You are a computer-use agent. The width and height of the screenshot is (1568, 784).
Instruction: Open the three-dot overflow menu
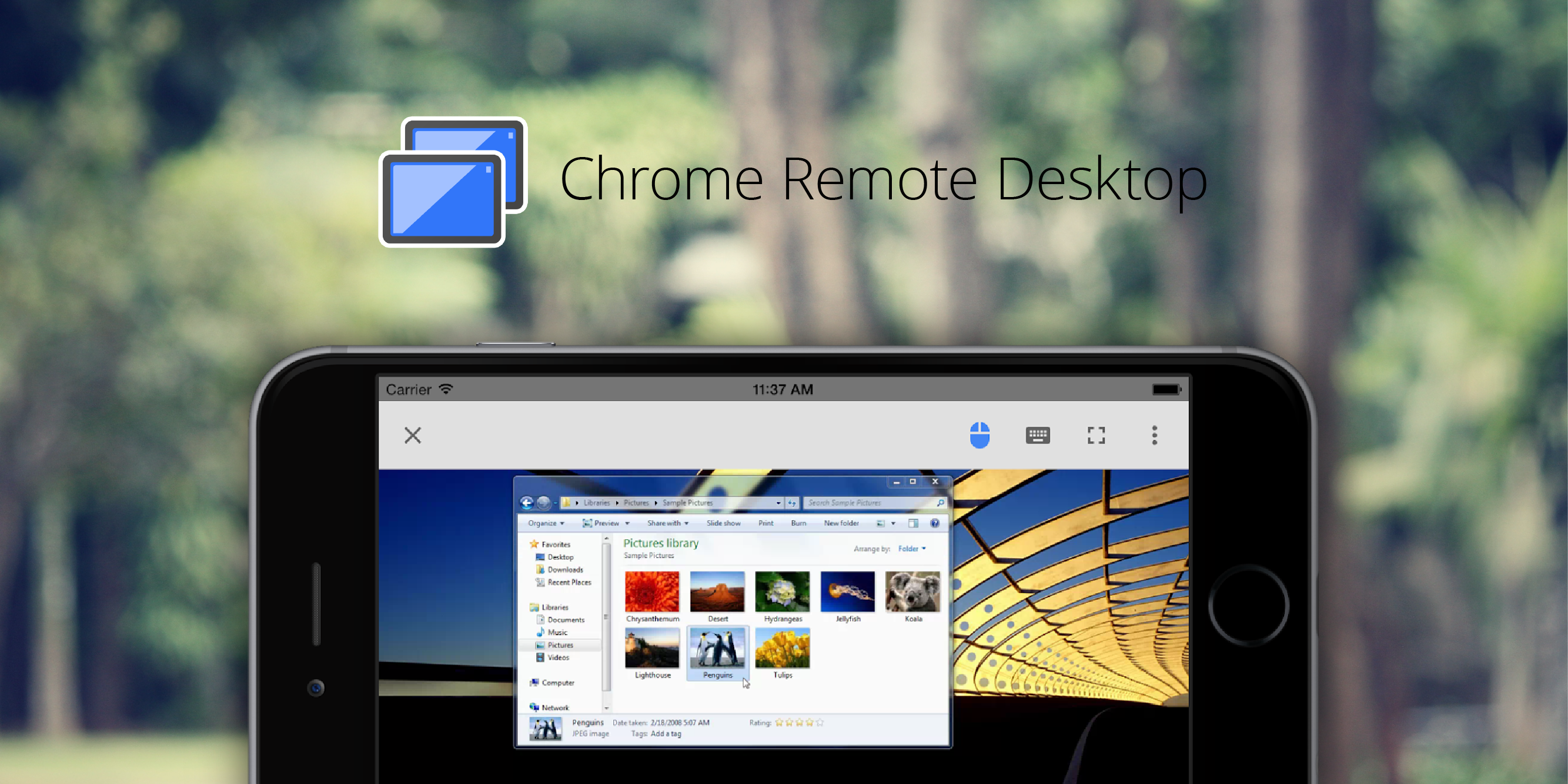(x=1154, y=435)
